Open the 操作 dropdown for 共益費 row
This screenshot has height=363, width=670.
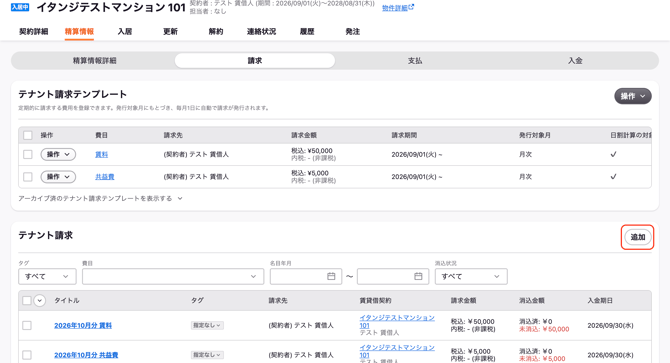pyautogui.click(x=58, y=177)
